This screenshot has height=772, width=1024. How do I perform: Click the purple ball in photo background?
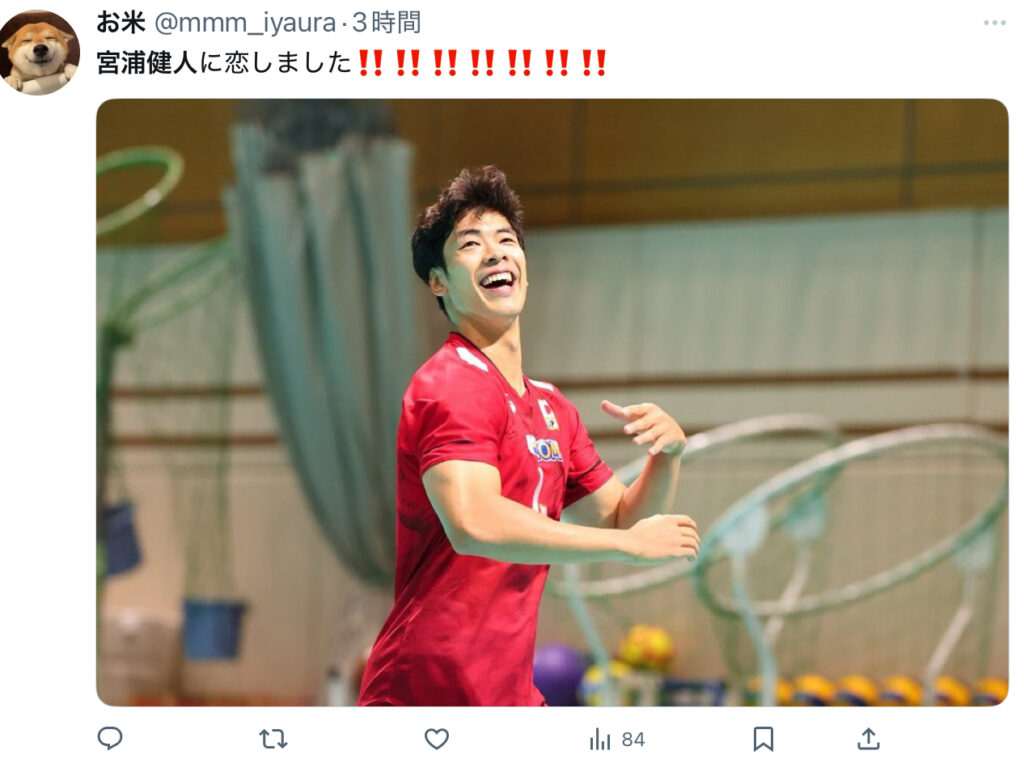(x=559, y=674)
